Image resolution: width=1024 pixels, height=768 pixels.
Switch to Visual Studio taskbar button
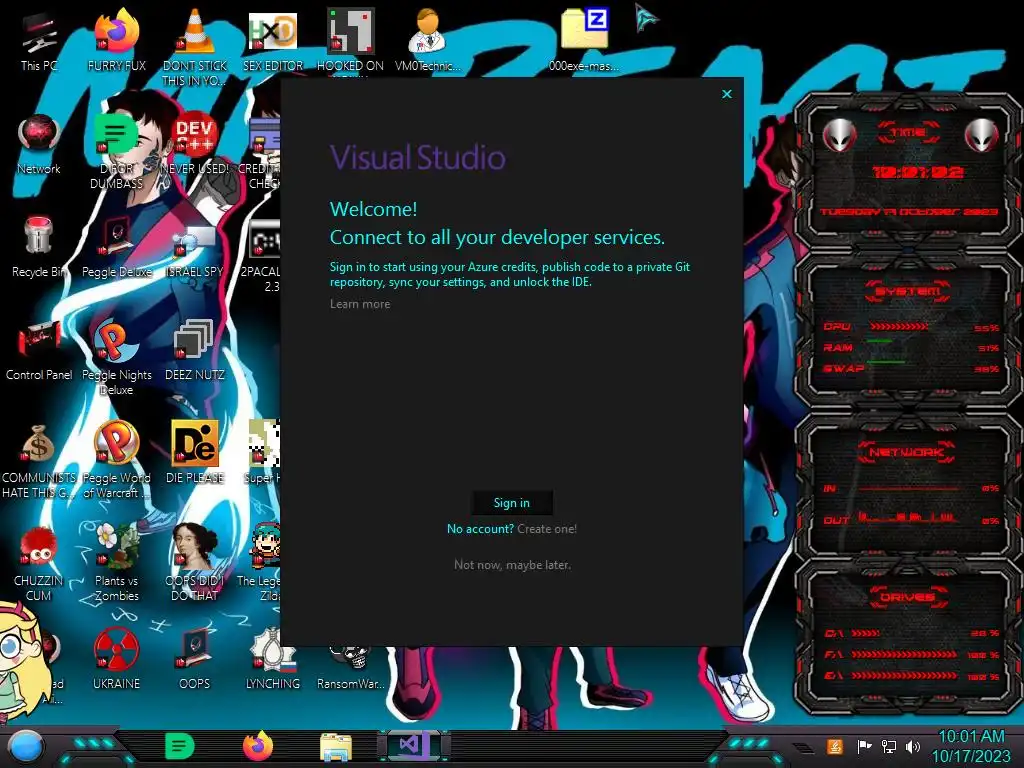[414, 745]
